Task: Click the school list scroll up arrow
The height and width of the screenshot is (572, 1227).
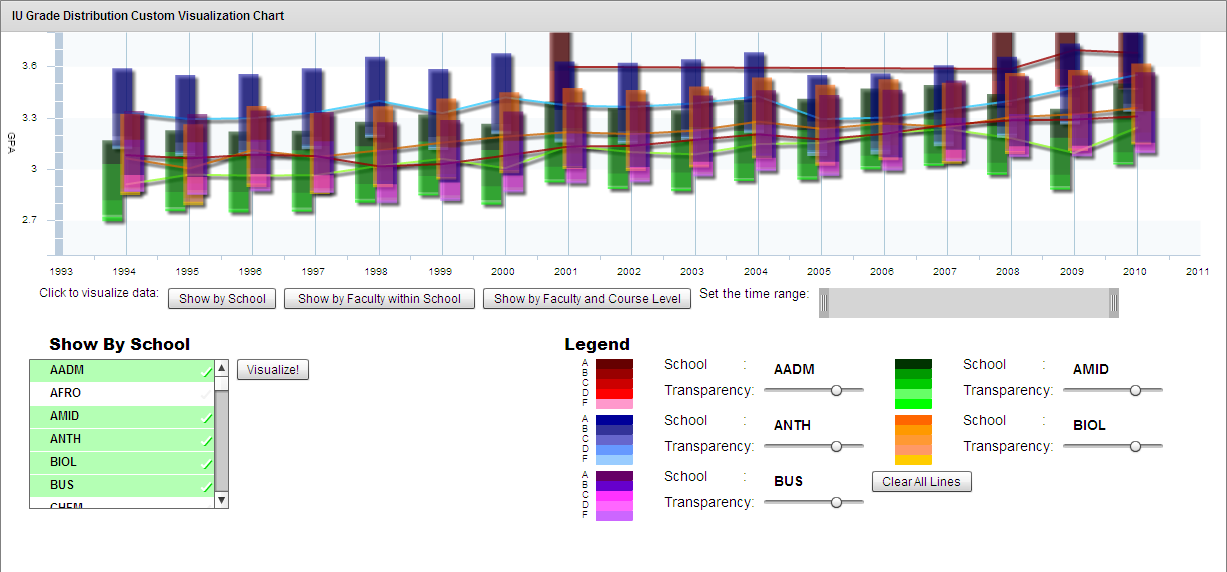Action: click(222, 367)
